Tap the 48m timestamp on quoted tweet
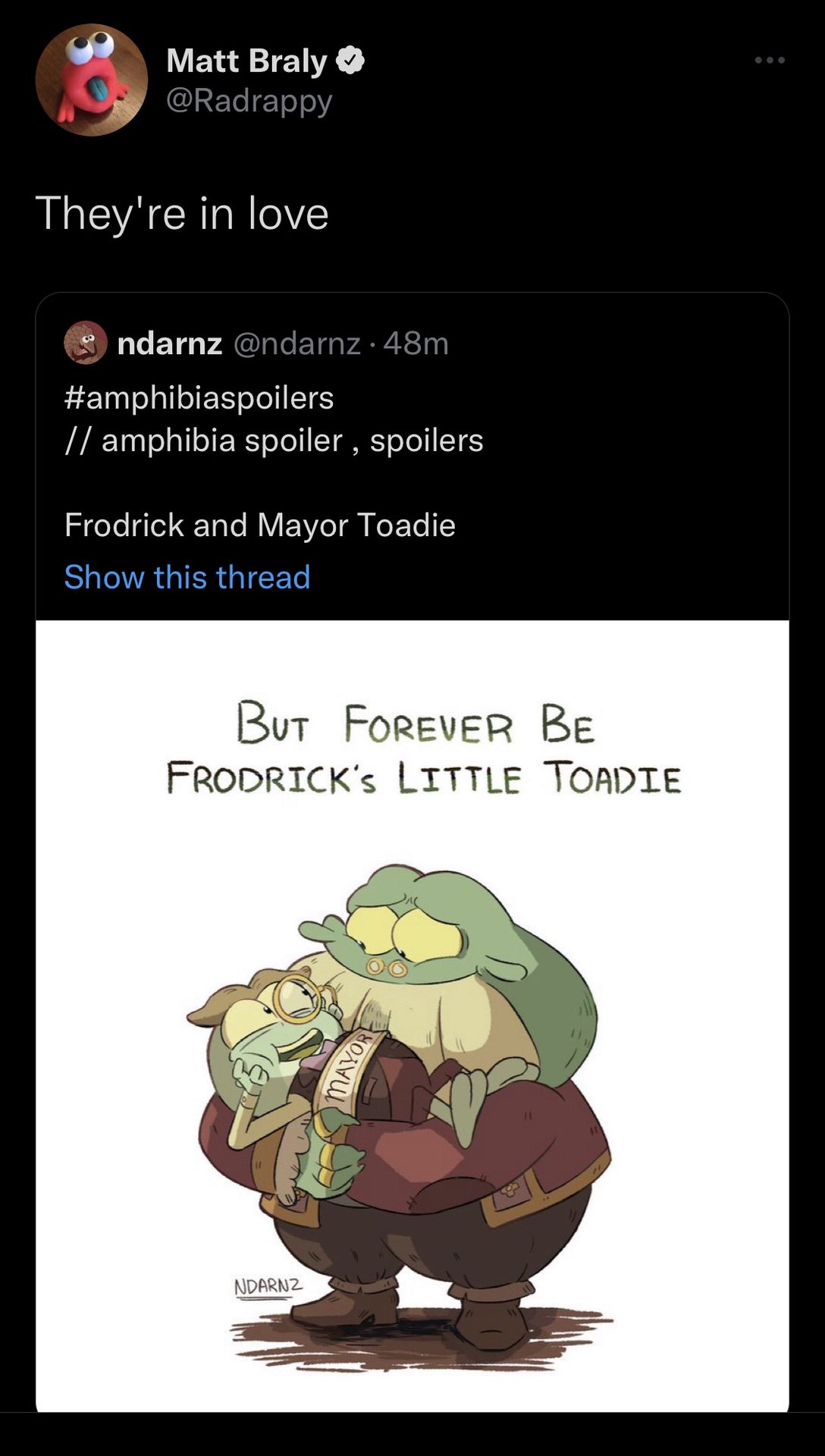Image resolution: width=825 pixels, height=1456 pixels. 416,344
